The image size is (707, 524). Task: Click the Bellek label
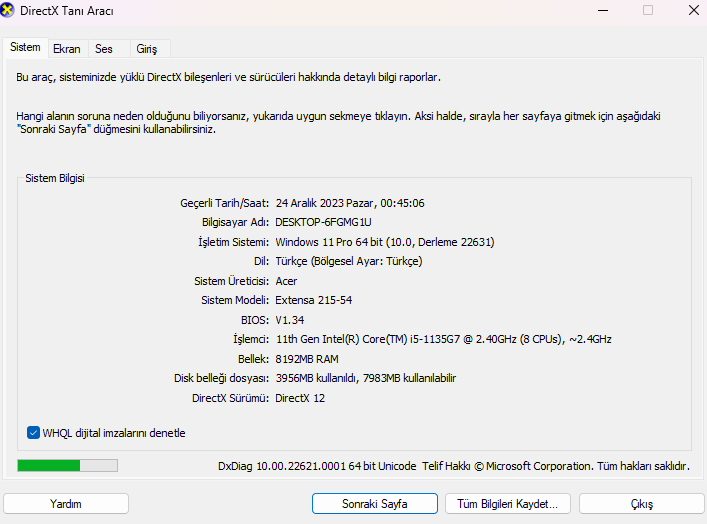pos(253,359)
